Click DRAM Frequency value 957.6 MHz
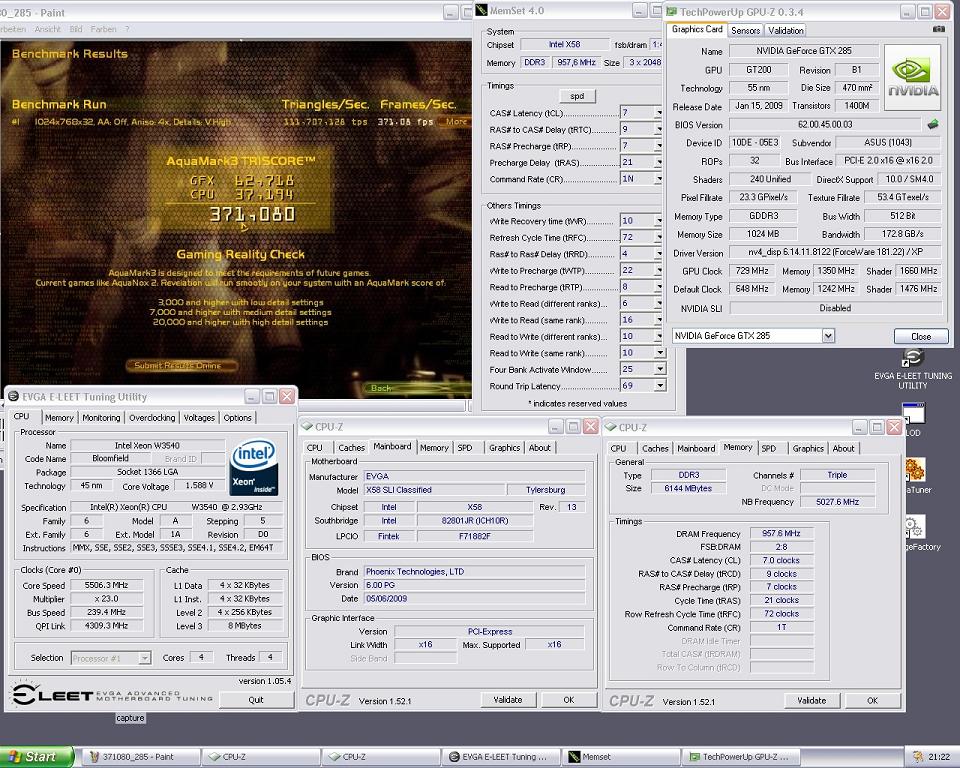Viewport: 960px width, 768px height. 781,533
